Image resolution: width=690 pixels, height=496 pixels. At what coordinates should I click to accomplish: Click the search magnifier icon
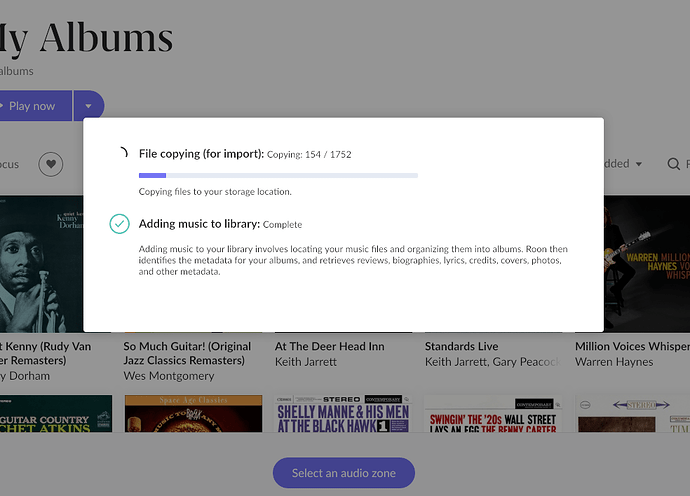[673, 164]
